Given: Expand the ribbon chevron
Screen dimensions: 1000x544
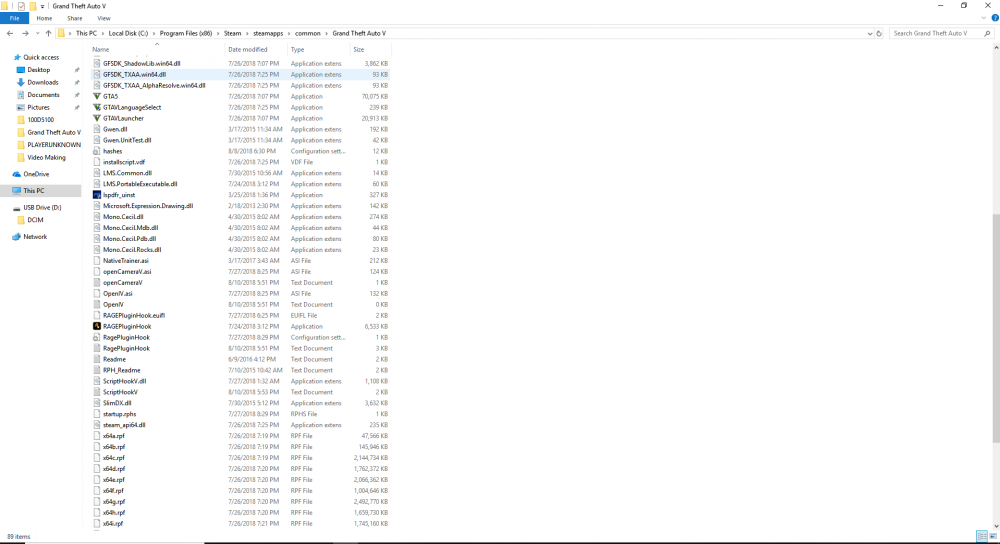Looking at the screenshot, I should click(984, 18).
